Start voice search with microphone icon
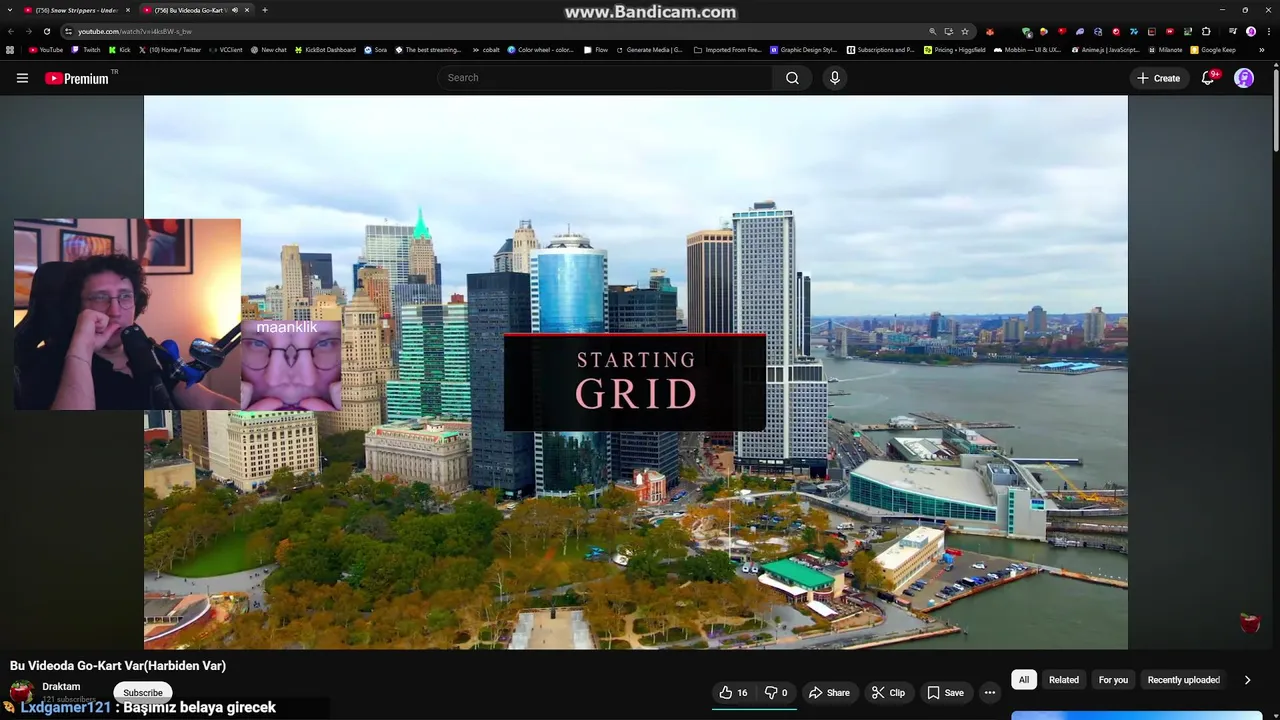Image resolution: width=1280 pixels, height=720 pixels. (835, 78)
